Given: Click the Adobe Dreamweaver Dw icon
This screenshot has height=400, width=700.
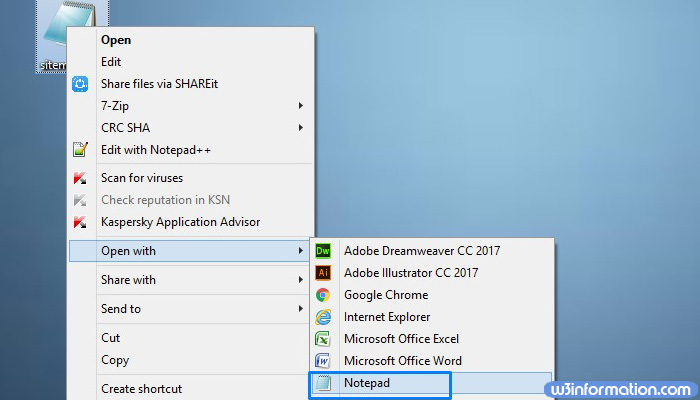Looking at the screenshot, I should pyautogui.click(x=323, y=251).
